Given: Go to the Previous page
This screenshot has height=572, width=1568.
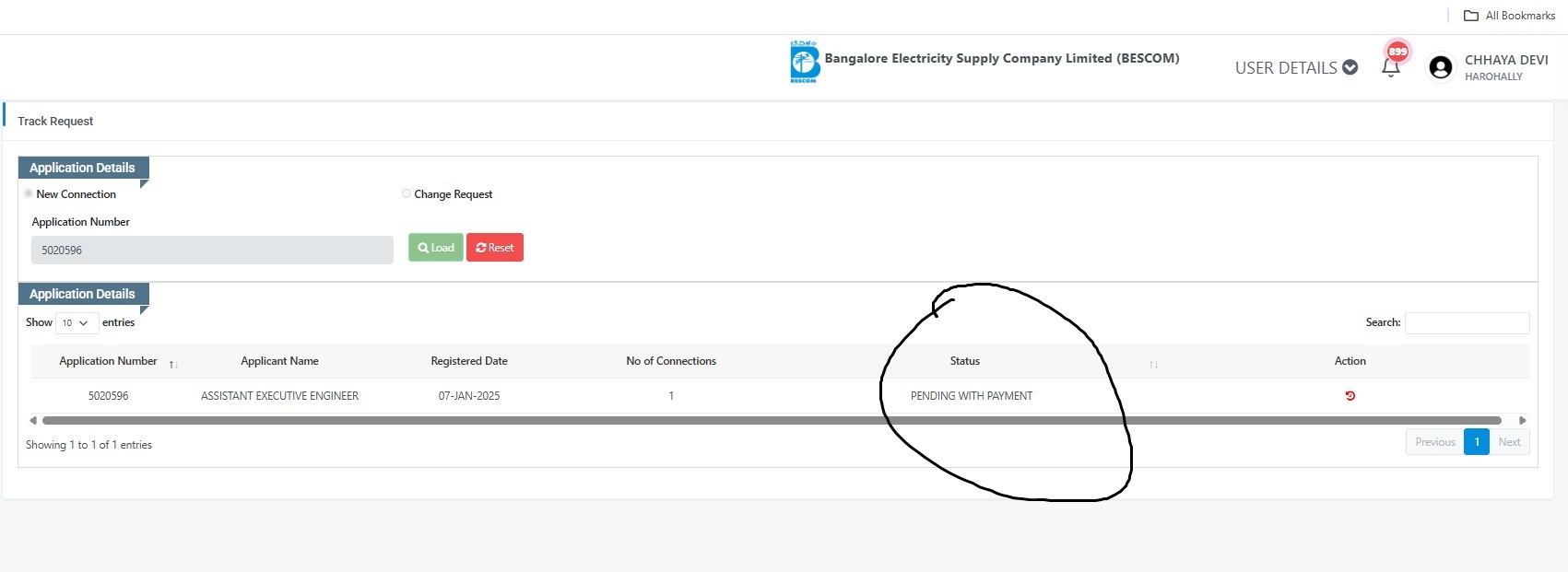Looking at the screenshot, I should [1435, 442].
